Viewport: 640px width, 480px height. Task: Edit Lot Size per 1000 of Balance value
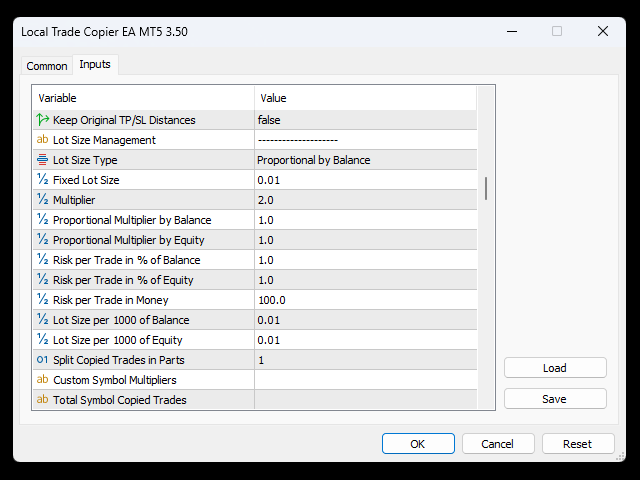click(x=366, y=320)
